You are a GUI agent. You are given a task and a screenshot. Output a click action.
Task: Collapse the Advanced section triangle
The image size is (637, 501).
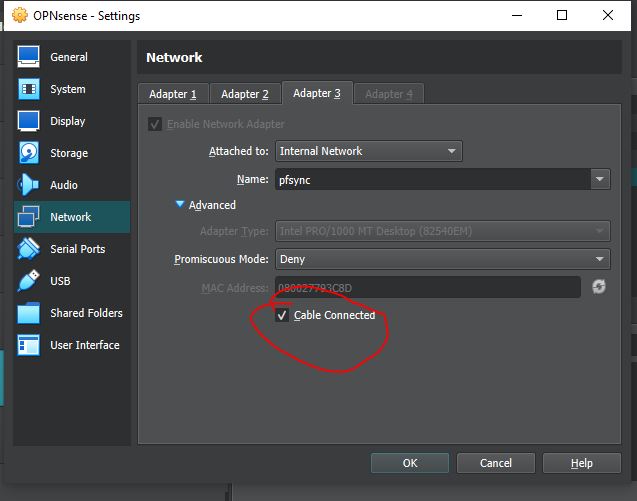click(x=180, y=204)
